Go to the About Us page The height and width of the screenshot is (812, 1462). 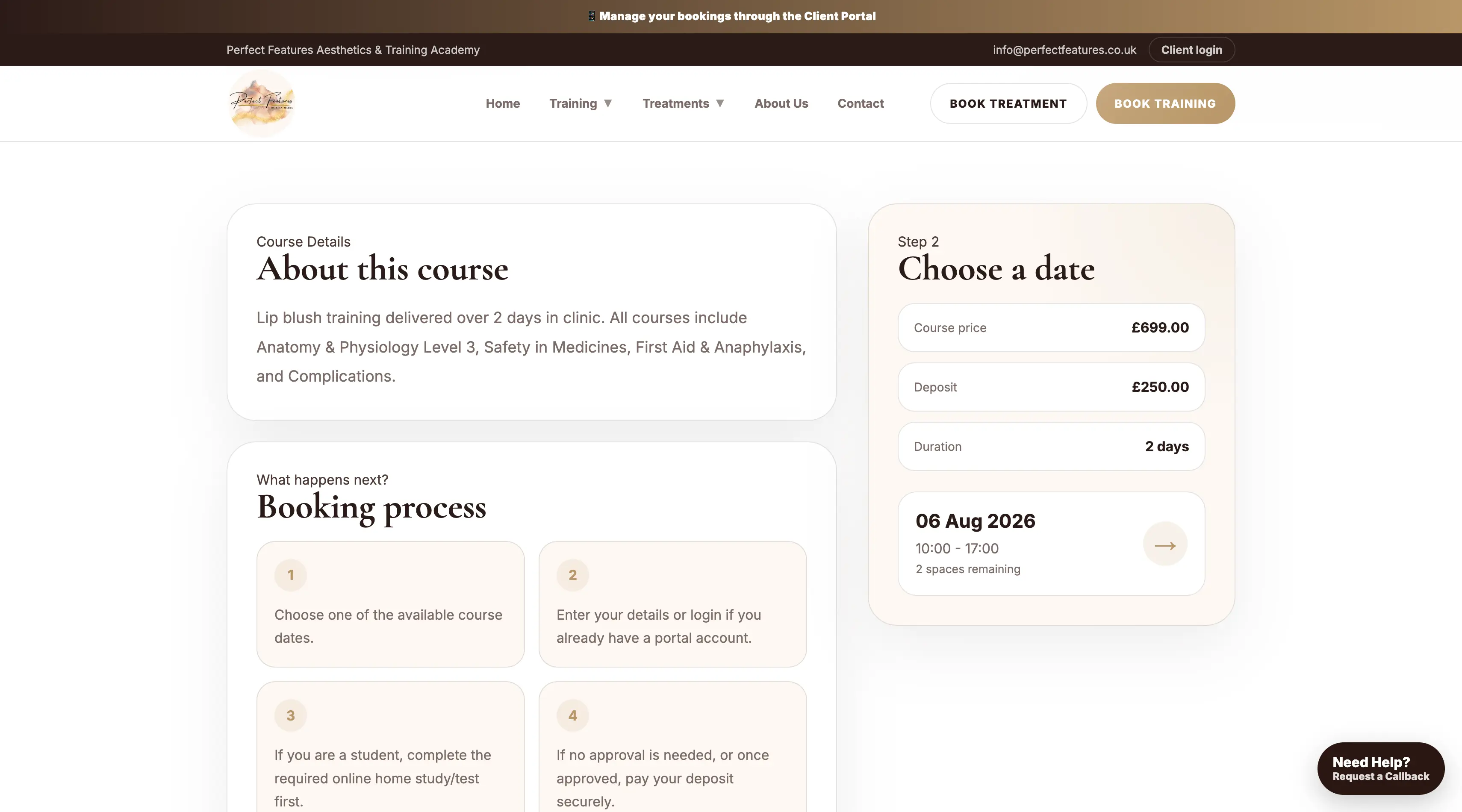tap(781, 103)
